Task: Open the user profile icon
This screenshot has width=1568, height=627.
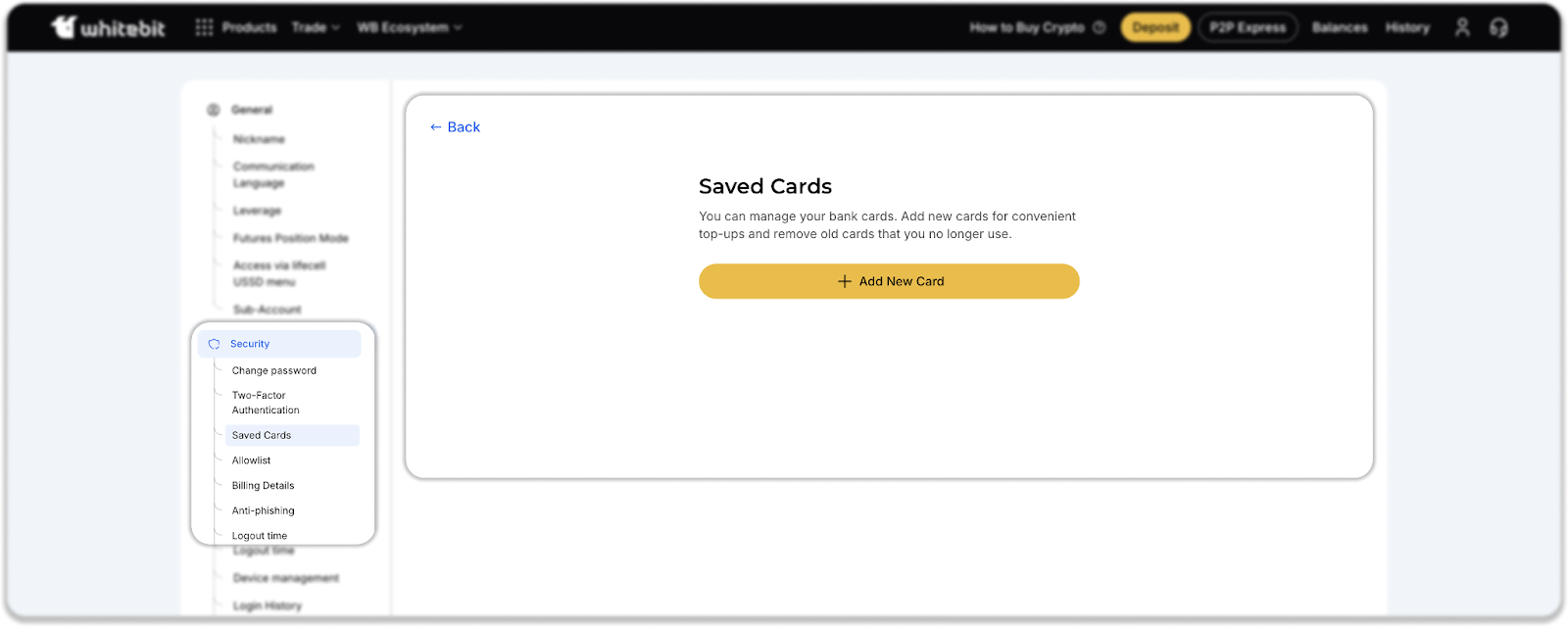Action: (1462, 27)
